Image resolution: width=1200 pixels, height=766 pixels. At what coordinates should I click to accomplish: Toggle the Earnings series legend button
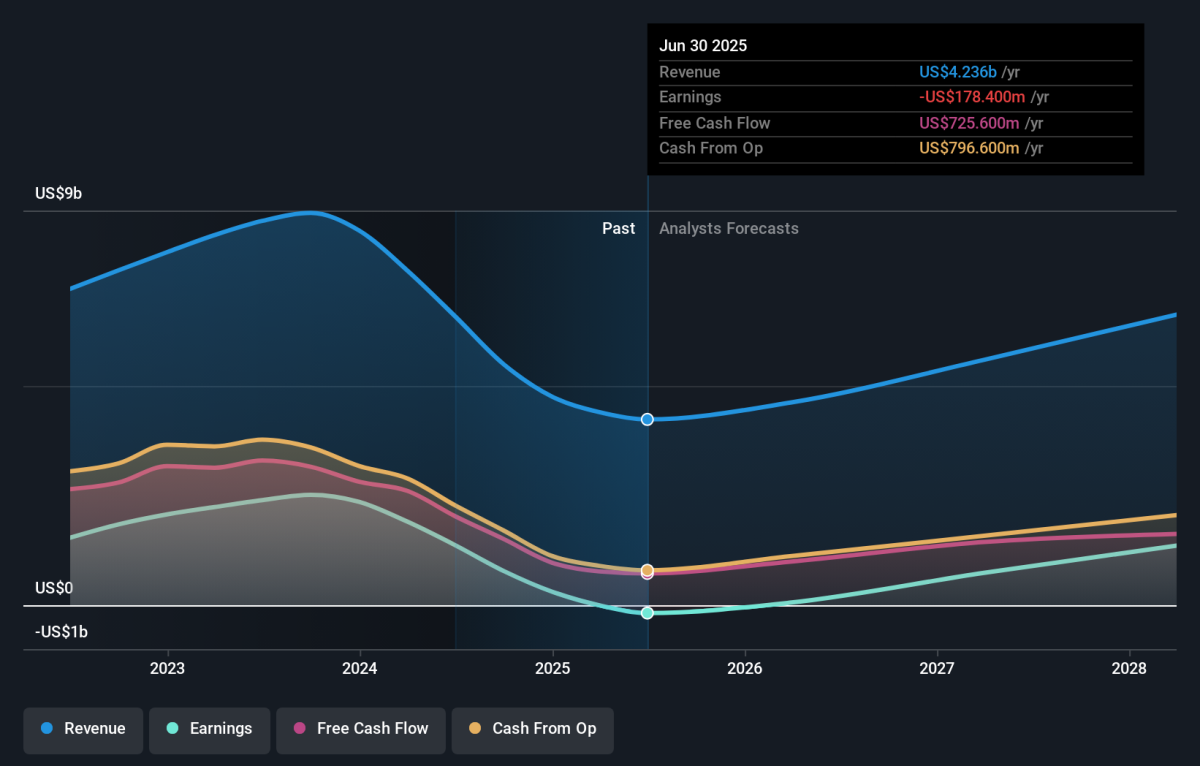(209, 729)
